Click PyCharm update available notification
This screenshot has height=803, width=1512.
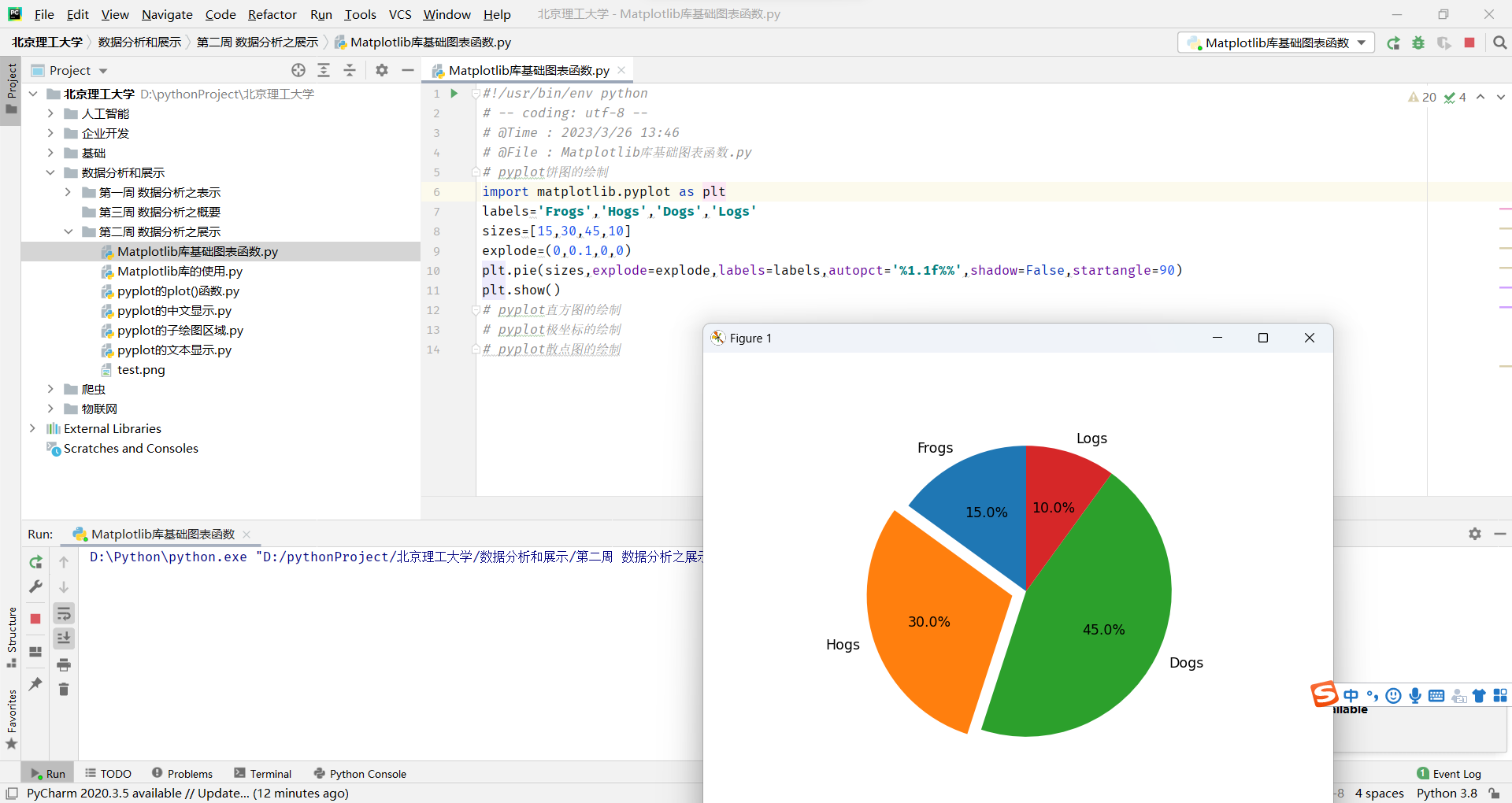click(187, 794)
